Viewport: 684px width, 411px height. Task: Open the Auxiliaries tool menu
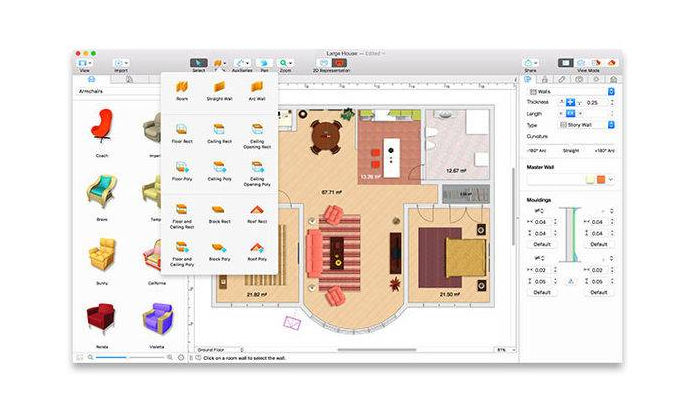coord(242,63)
